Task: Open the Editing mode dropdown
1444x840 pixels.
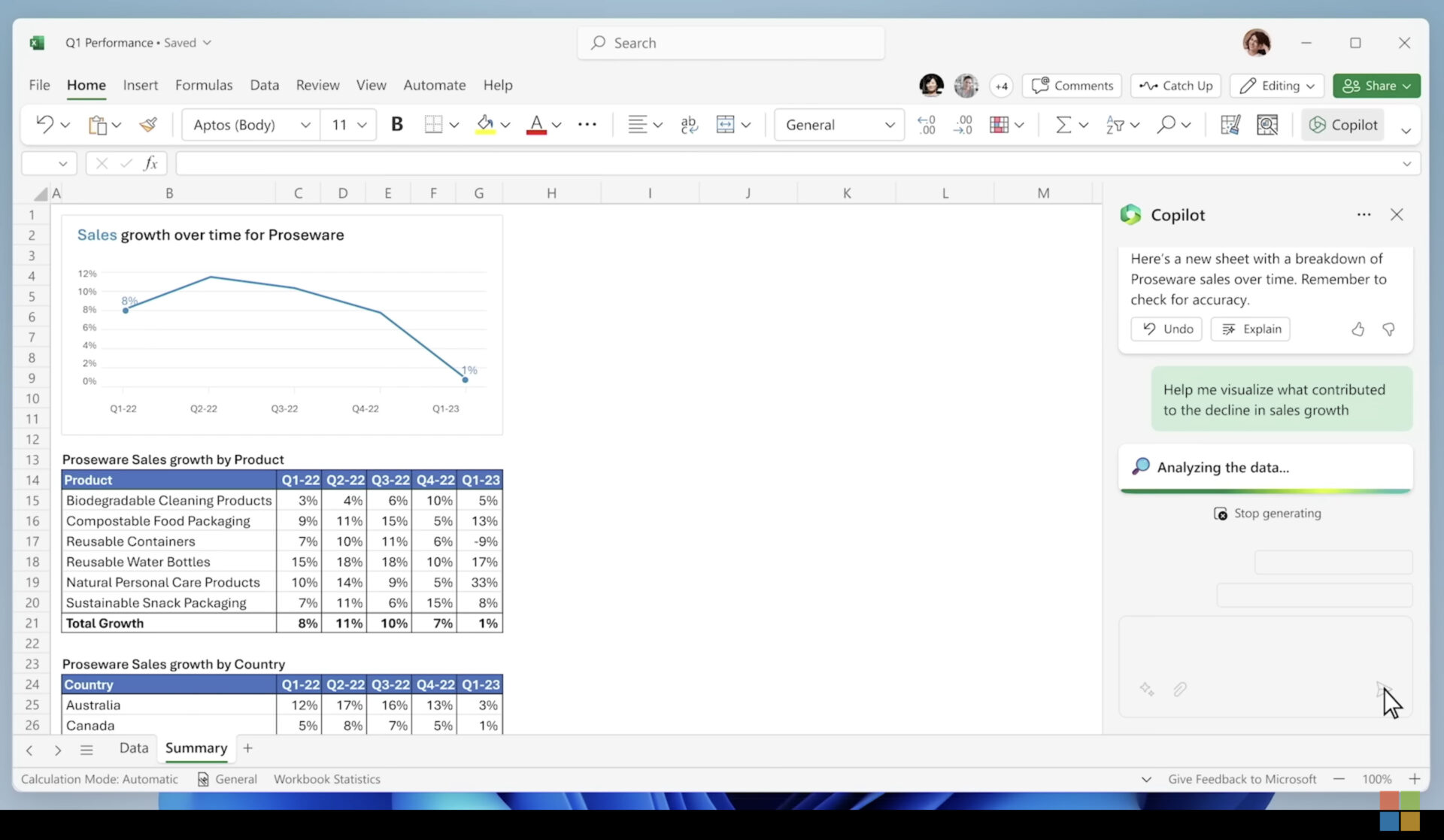Action: point(1278,86)
